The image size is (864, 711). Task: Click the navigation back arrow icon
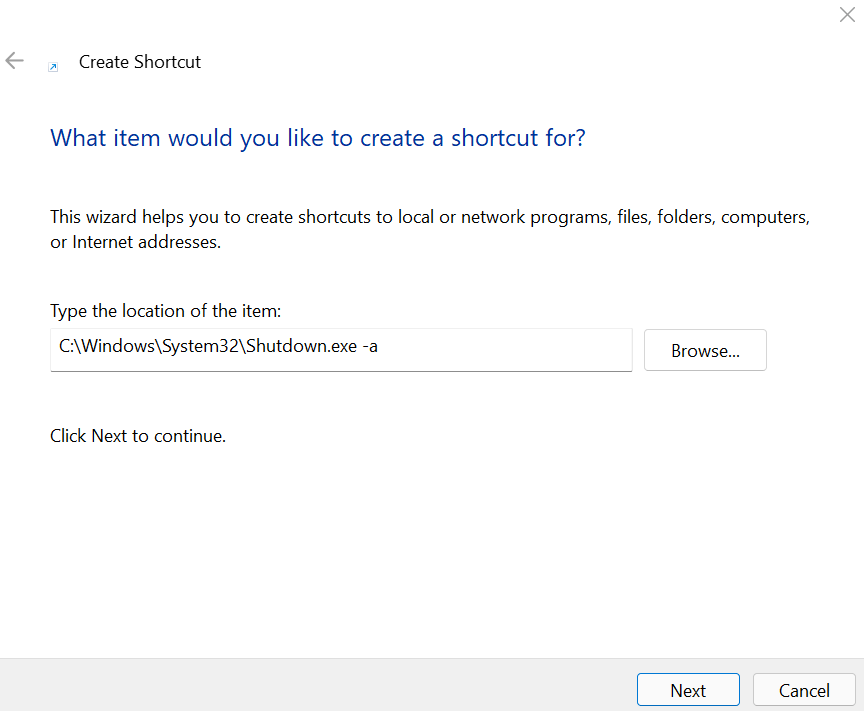point(14,60)
